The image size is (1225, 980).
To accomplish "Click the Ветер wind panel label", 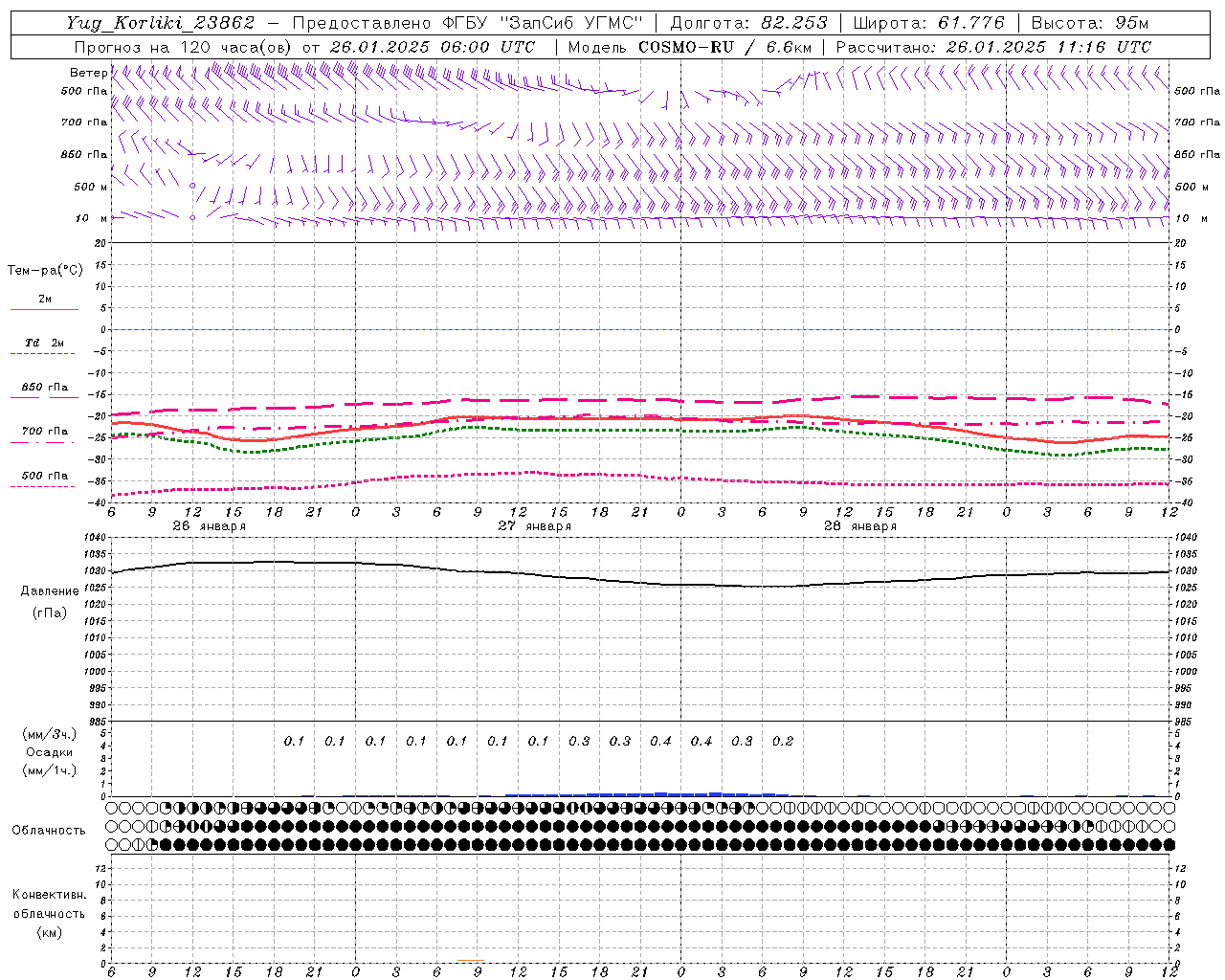I will [x=88, y=73].
